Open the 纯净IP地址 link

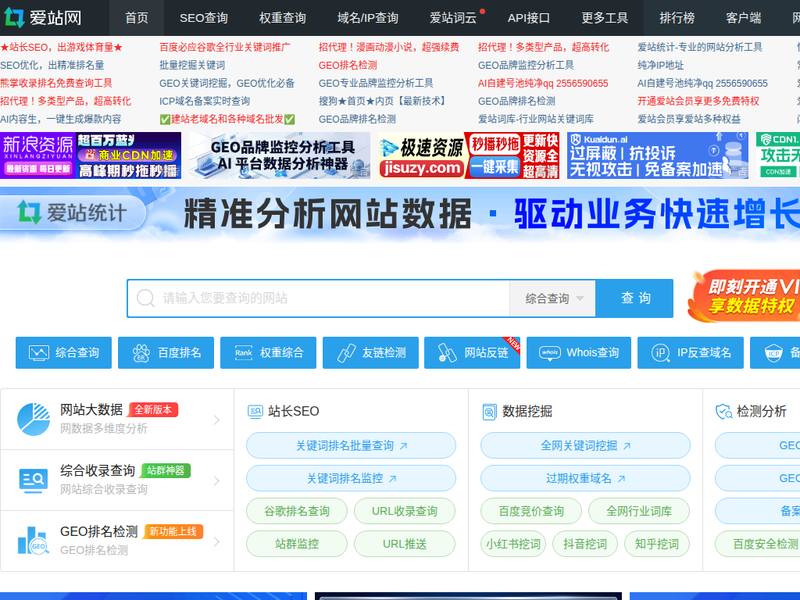coord(661,65)
